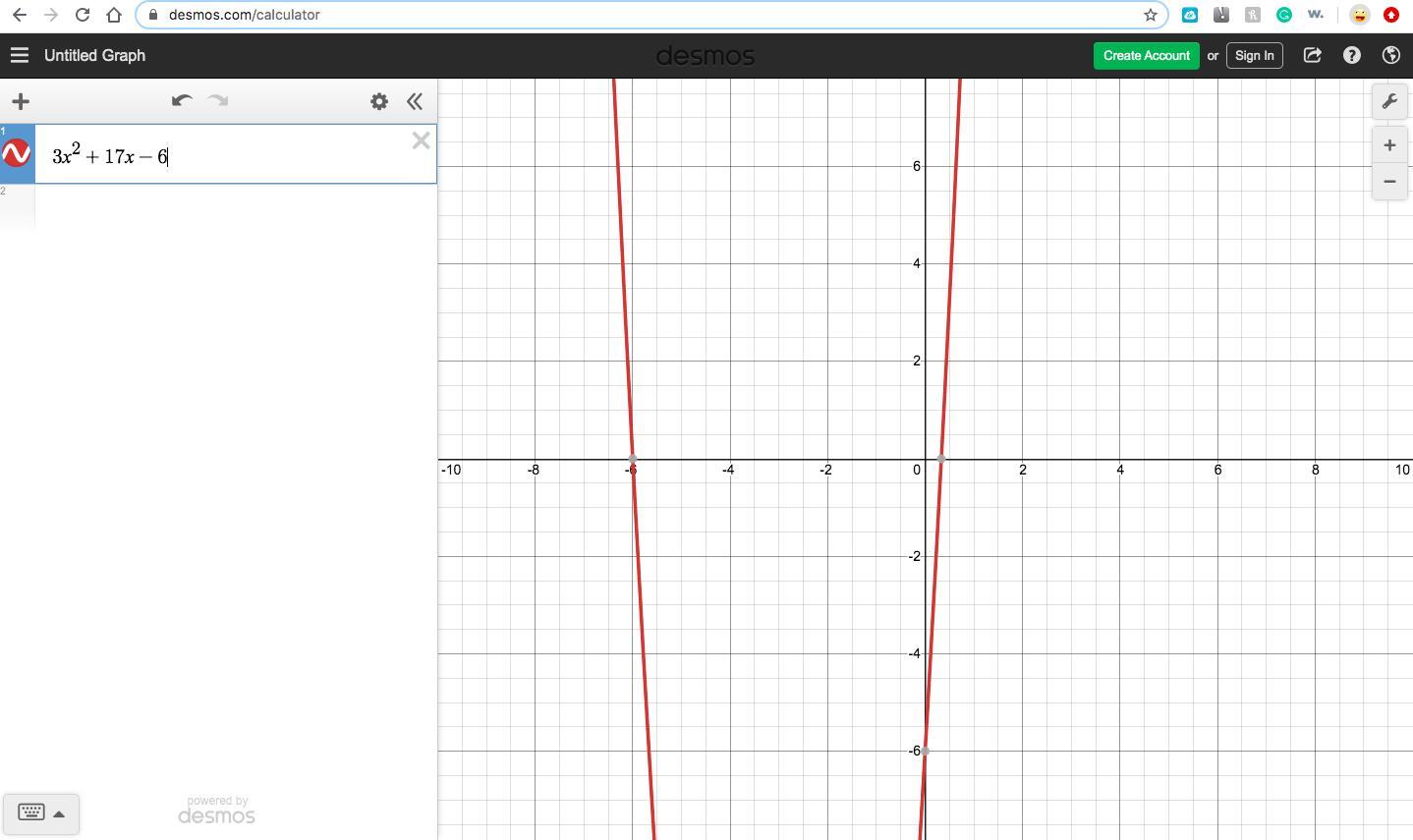Viewport: 1413px width, 840px height.
Task: Click the red browser update icon
Action: 1391,15
